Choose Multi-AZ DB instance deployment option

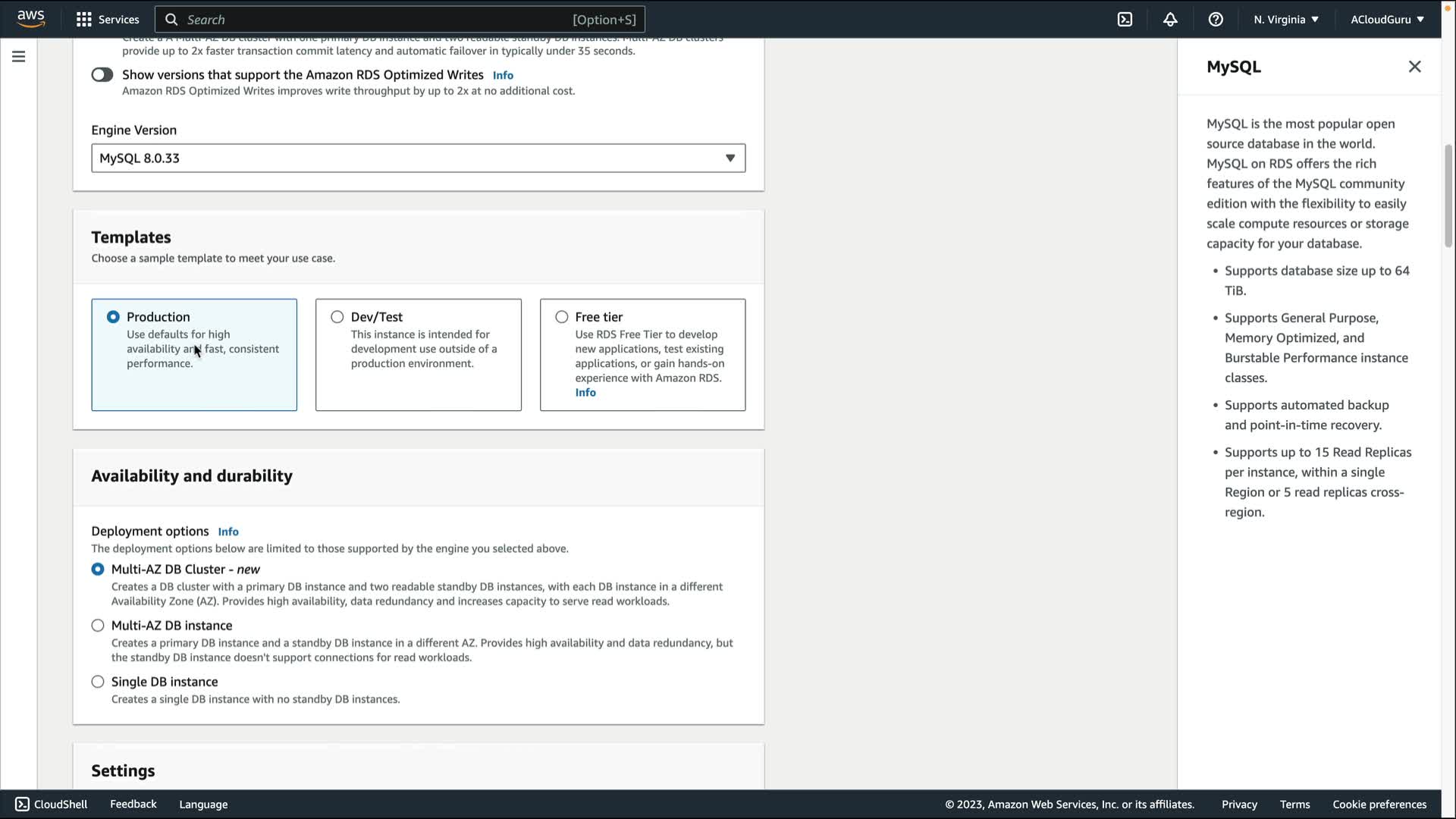coord(98,626)
